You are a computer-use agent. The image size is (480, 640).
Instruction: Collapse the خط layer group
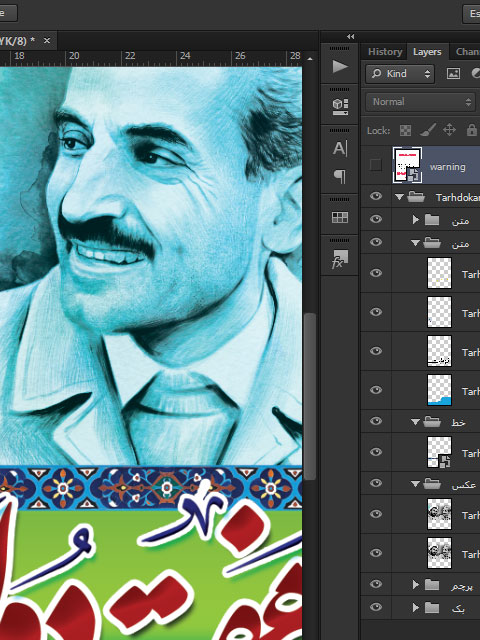(415, 422)
